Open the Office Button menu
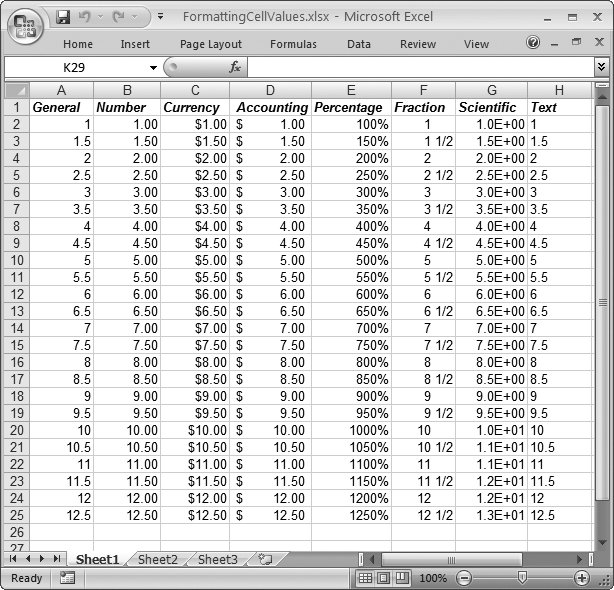Image resolution: width=614 pixels, height=590 pixels. (x=27, y=26)
